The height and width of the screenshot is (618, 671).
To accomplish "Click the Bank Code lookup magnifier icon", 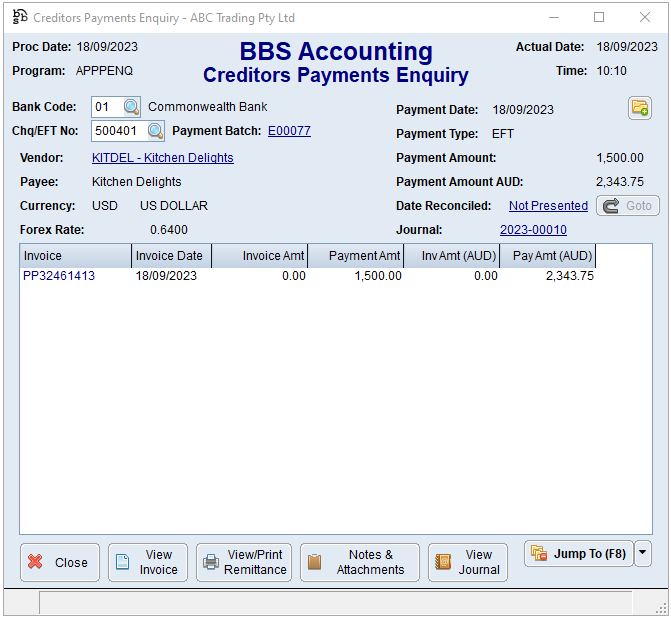I will 132,107.
